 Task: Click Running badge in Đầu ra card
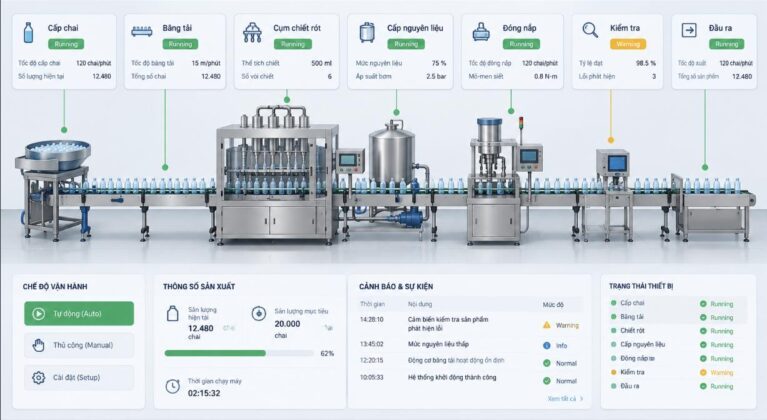tap(726, 44)
